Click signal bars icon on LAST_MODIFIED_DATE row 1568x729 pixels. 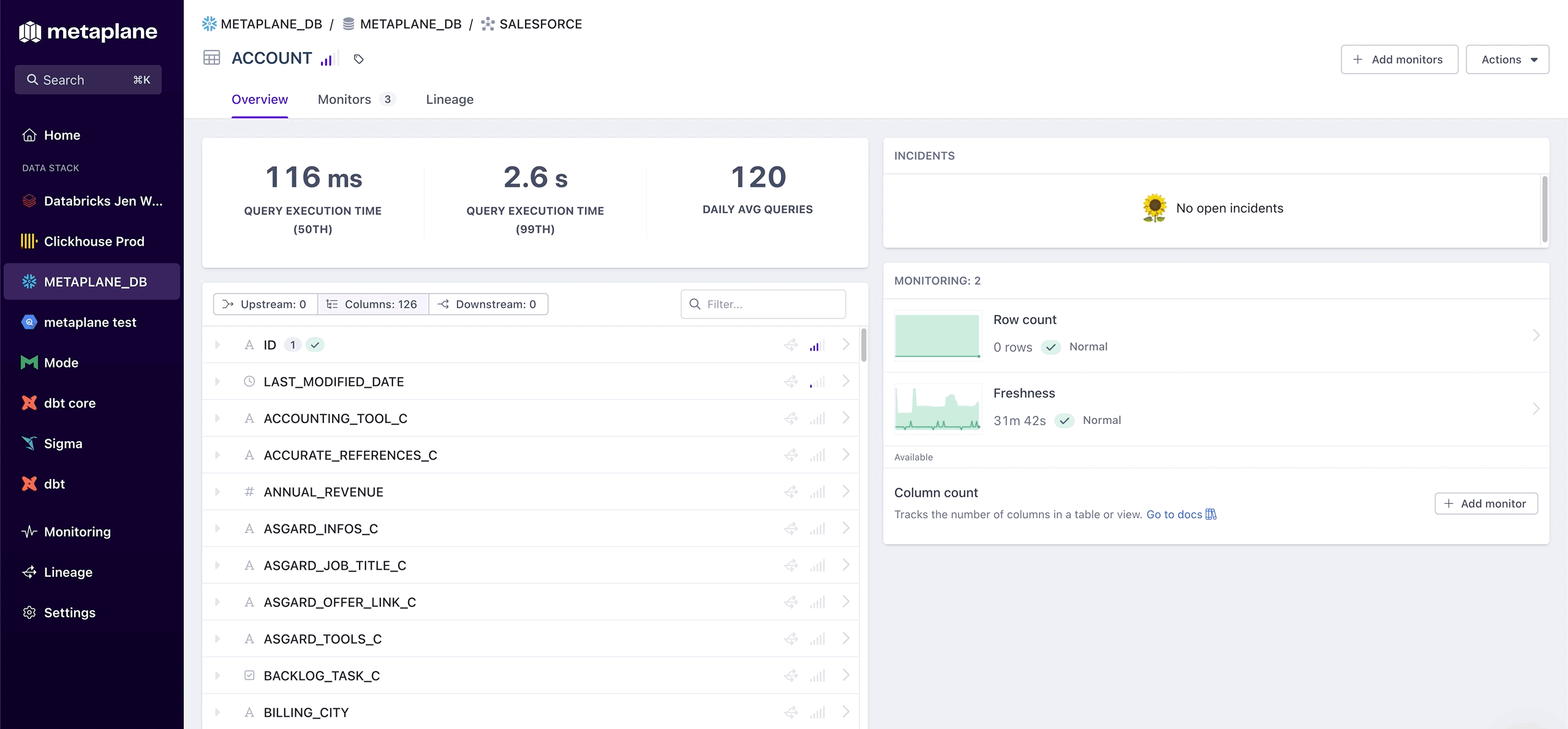[817, 382]
